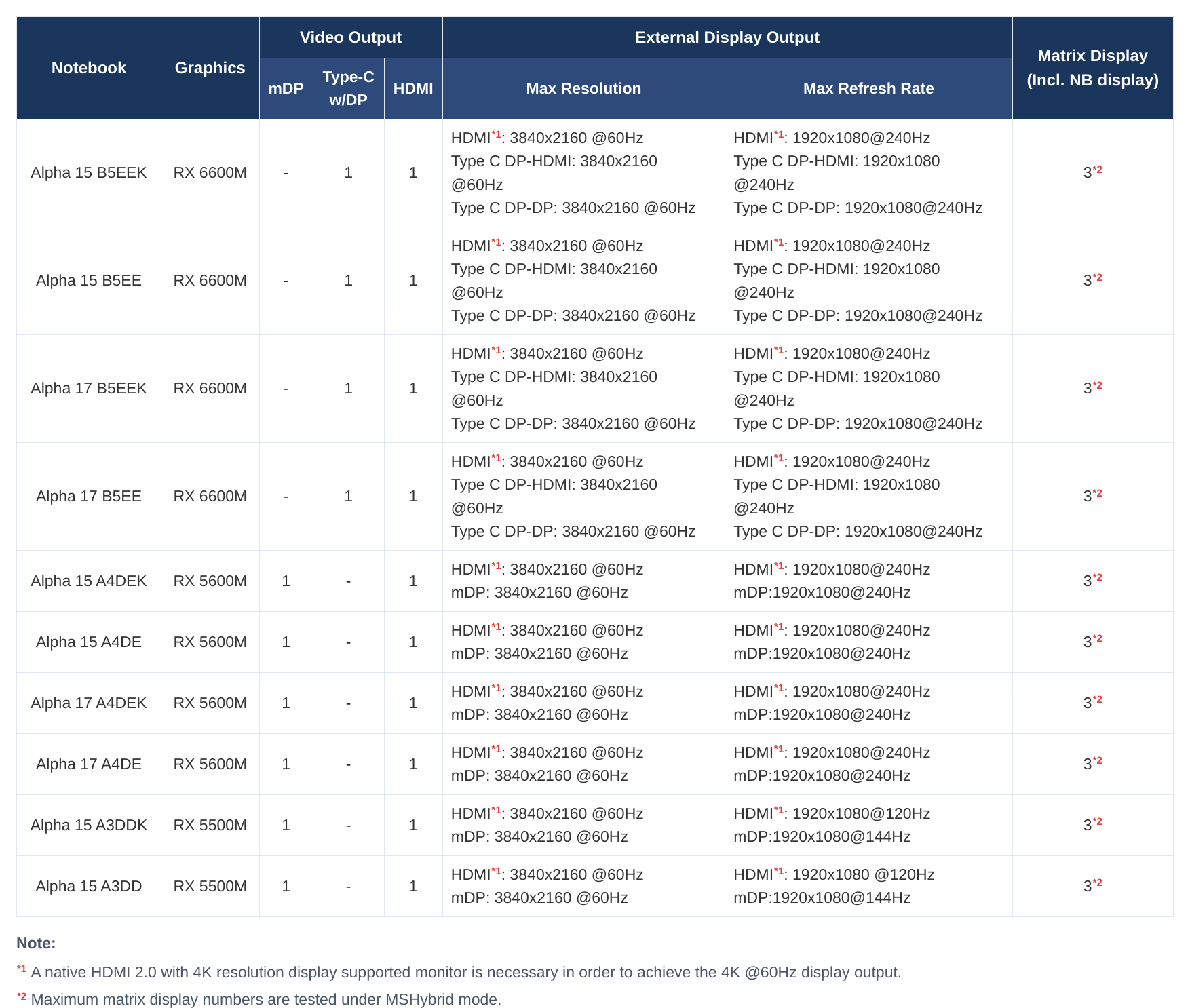Select the Max Refresh Rate cell for Alpha 17 A4DEK

[x=868, y=703]
